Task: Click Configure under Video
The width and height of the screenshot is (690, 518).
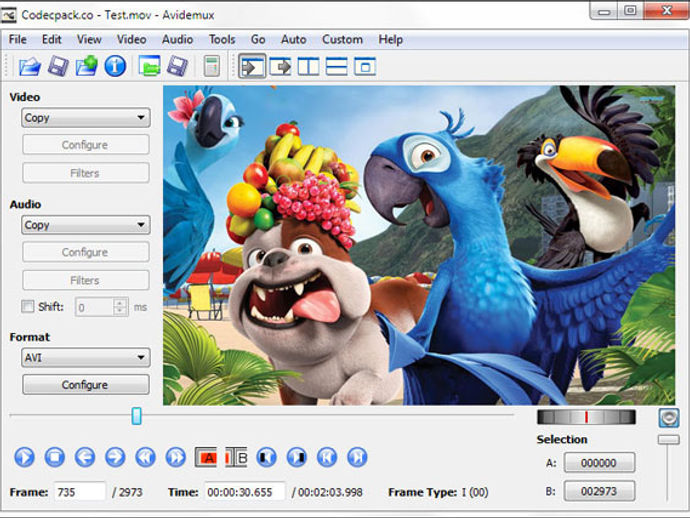Action: coord(86,145)
